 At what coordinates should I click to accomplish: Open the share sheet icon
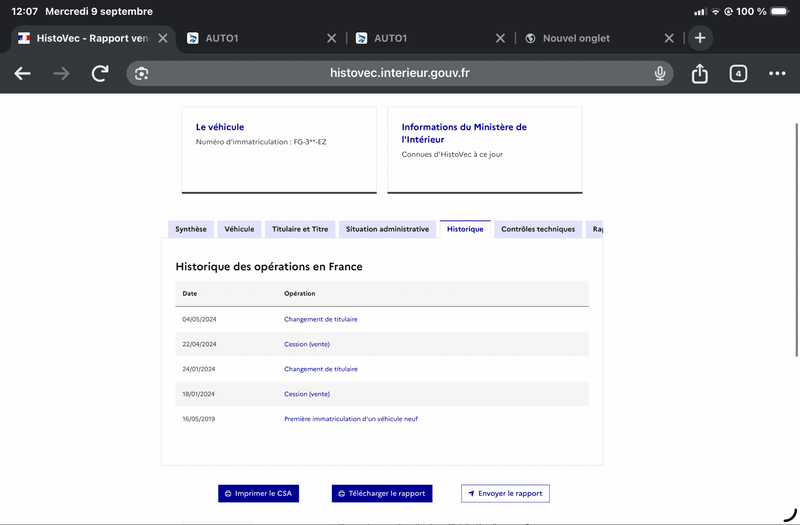[699, 73]
